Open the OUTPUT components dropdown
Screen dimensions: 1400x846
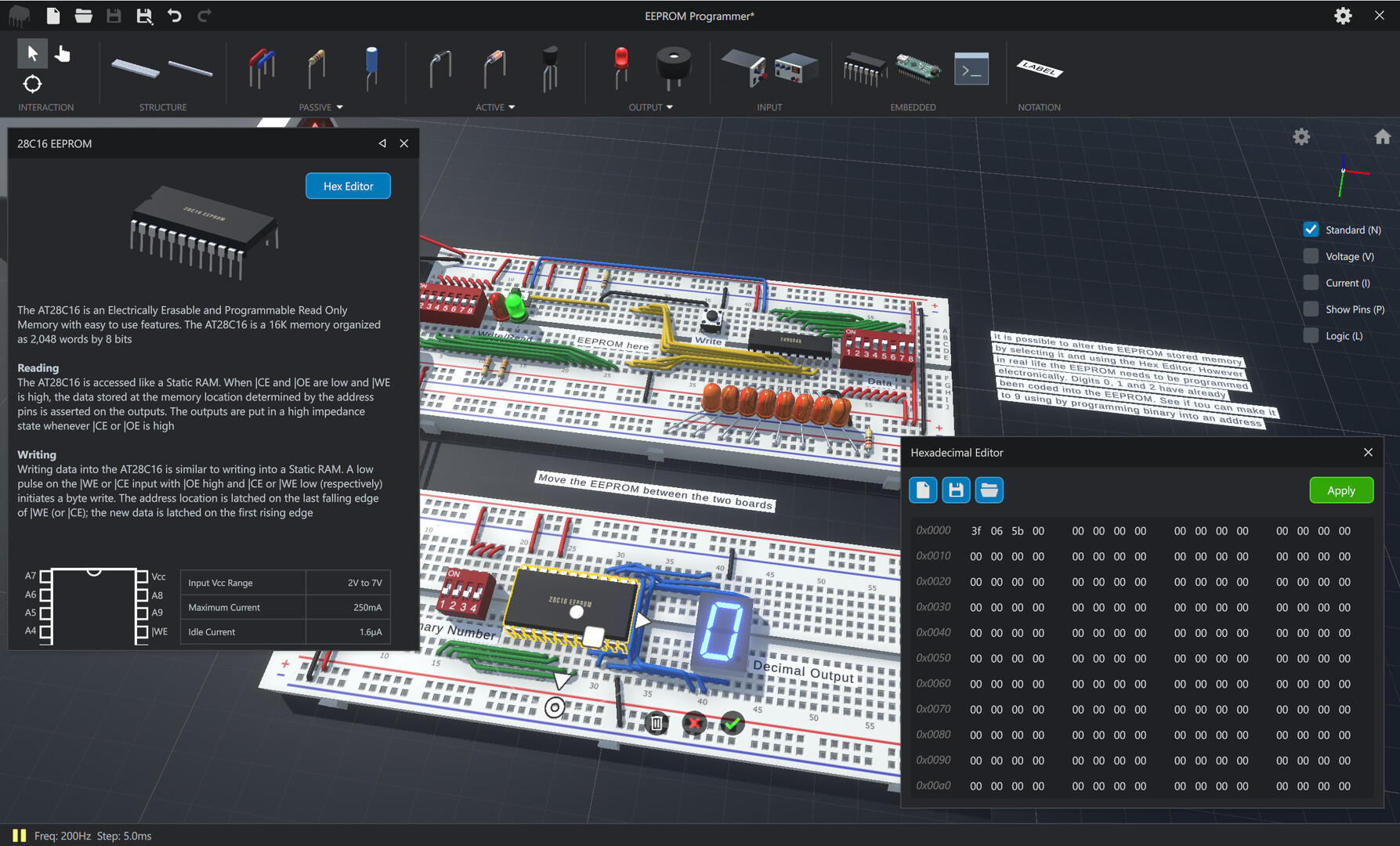670,107
